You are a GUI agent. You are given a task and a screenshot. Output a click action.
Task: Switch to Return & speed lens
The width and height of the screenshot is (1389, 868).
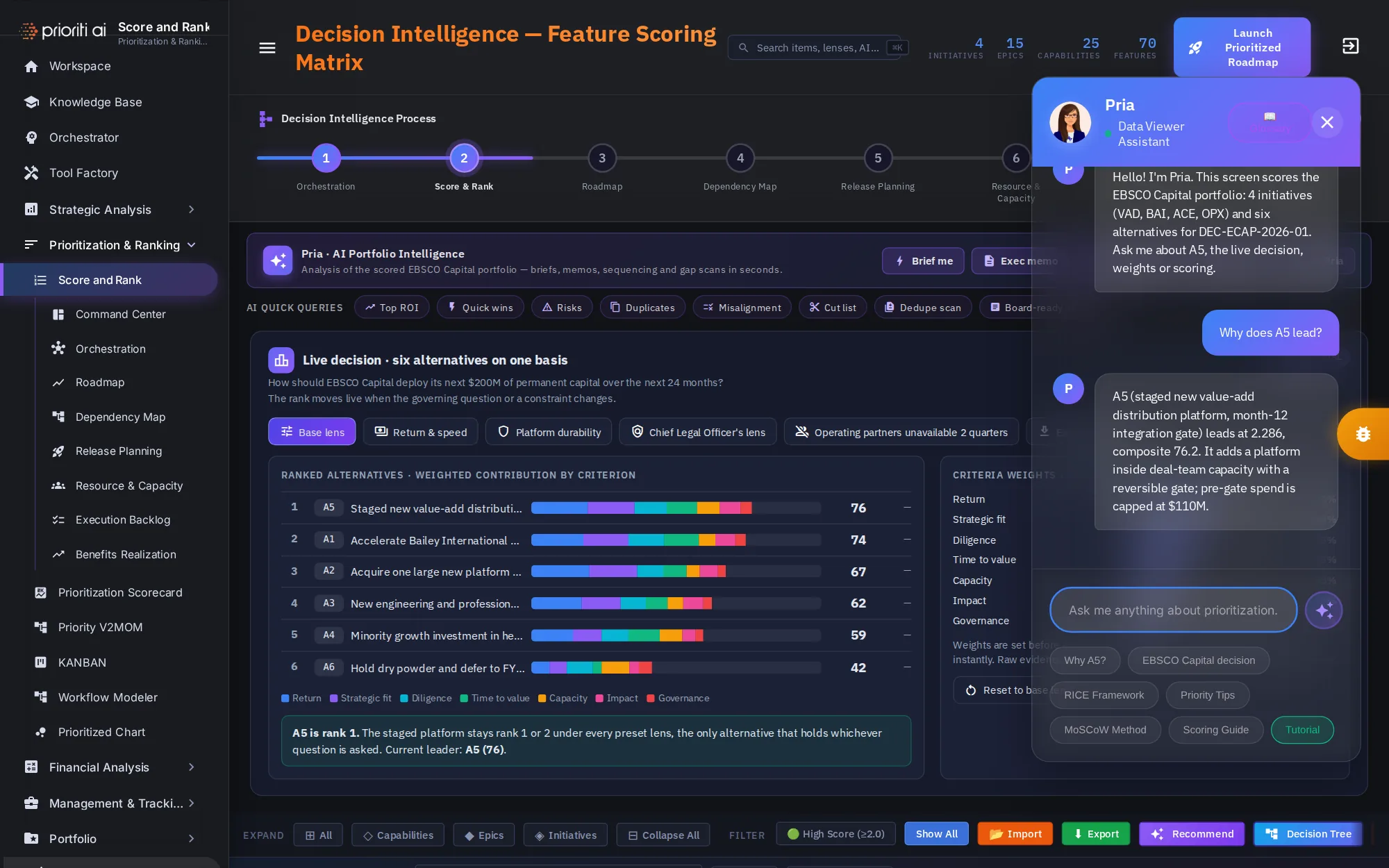click(x=420, y=432)
